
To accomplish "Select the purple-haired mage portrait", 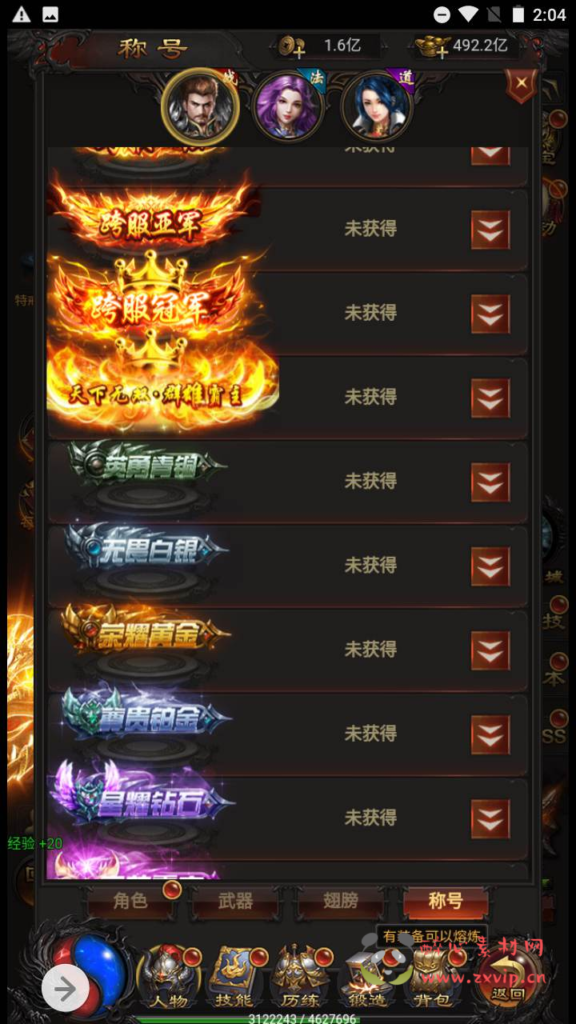I will pyautogui.click(x=288, y=106).
